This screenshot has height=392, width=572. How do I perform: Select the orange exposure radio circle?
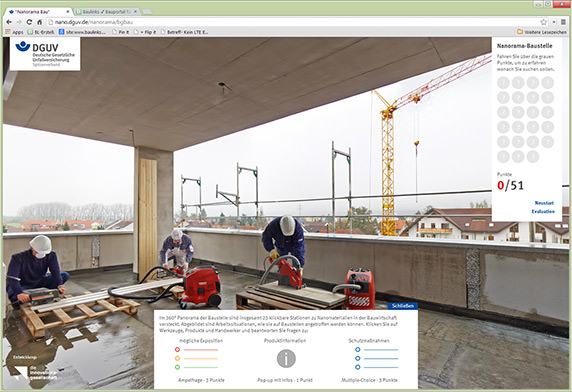click(178, 358)
